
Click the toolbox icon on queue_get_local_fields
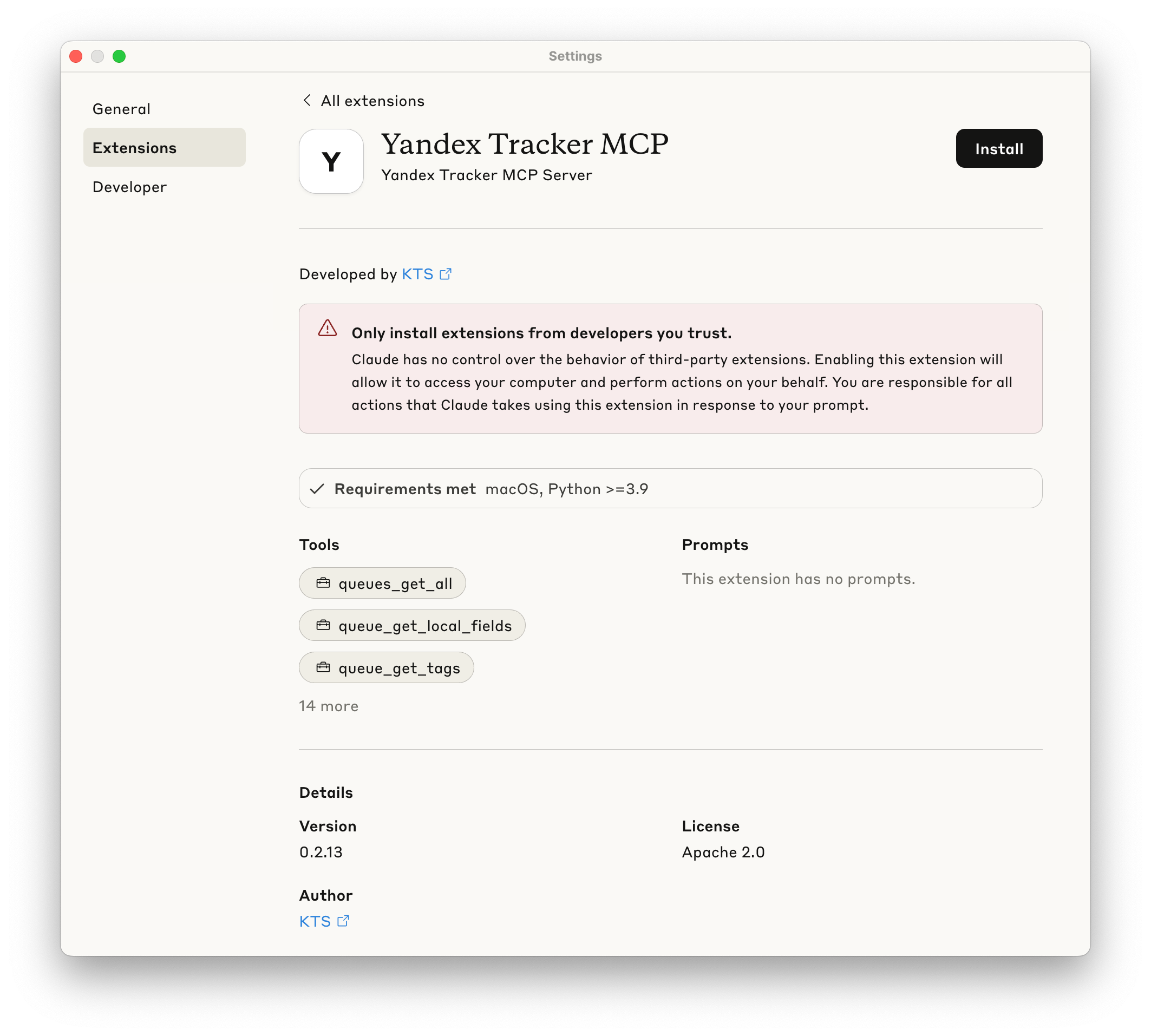[323, 626]
